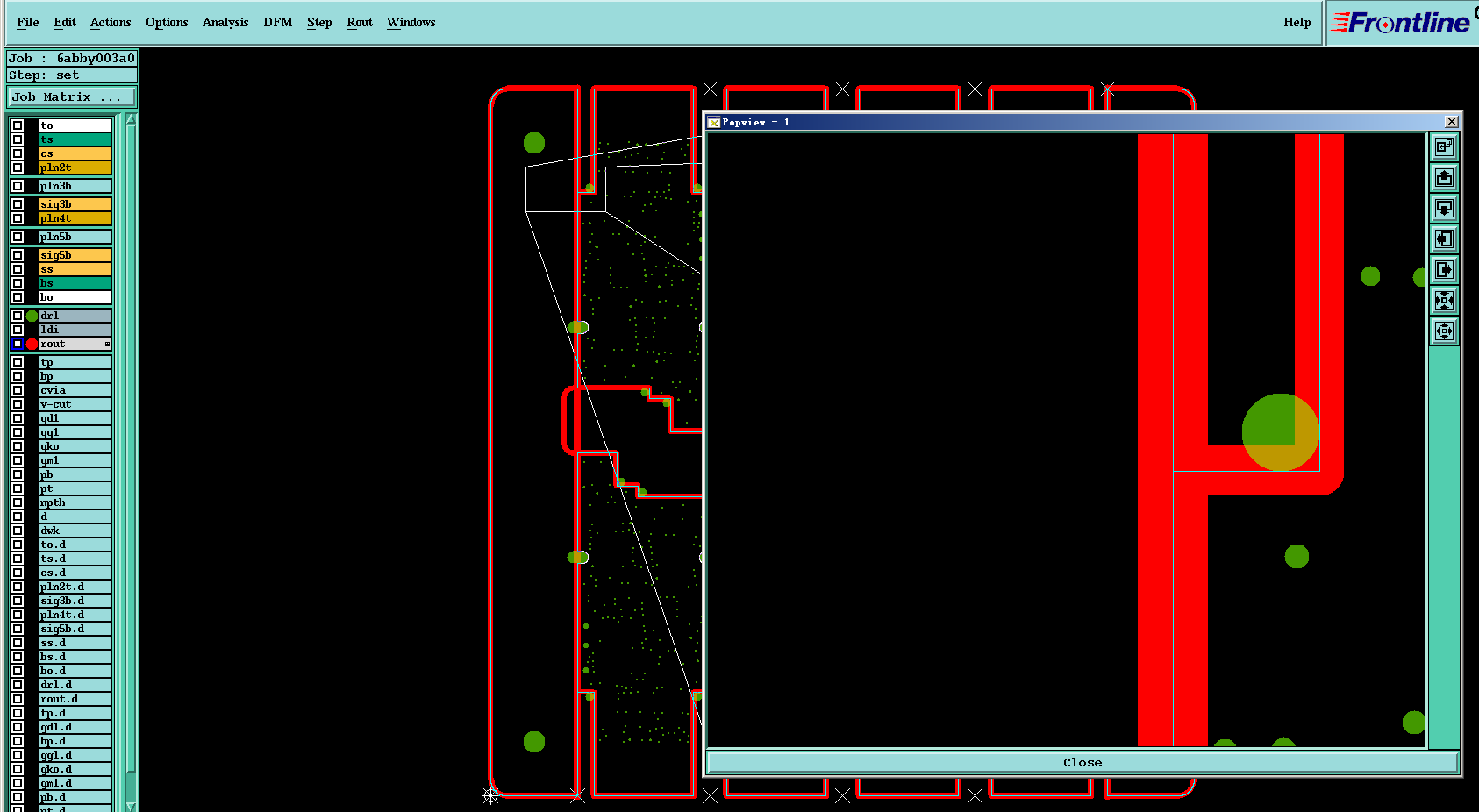The image size is (1479, 812).
Task: Select the 'gko' layer name
Action: coord(75,446)
